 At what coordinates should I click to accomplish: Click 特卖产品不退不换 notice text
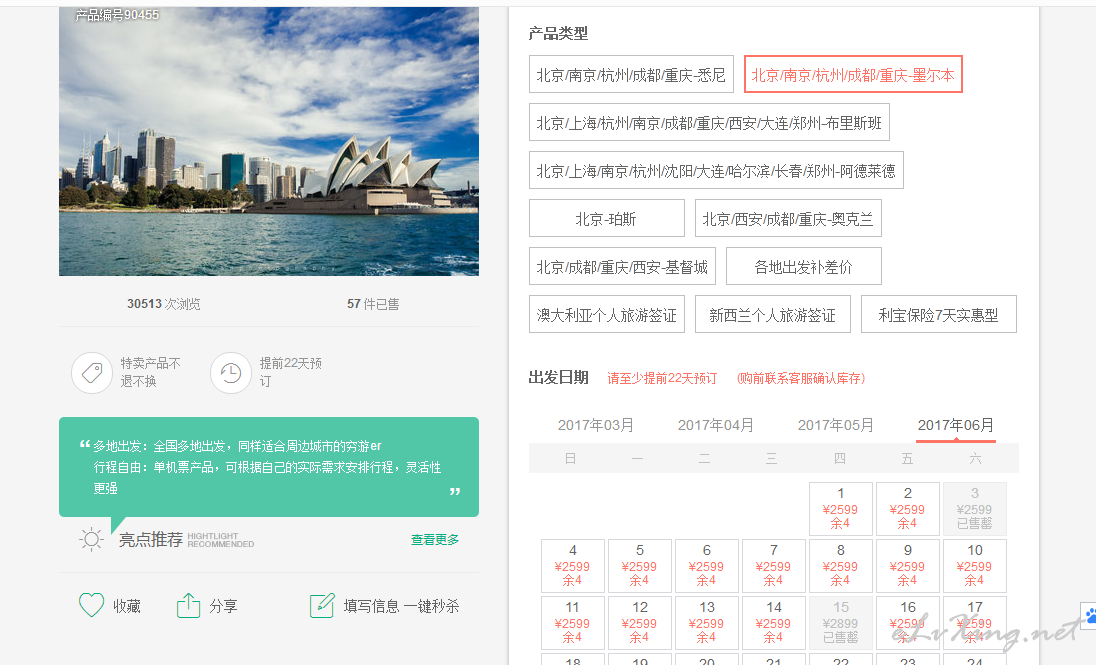coord(150,372)
